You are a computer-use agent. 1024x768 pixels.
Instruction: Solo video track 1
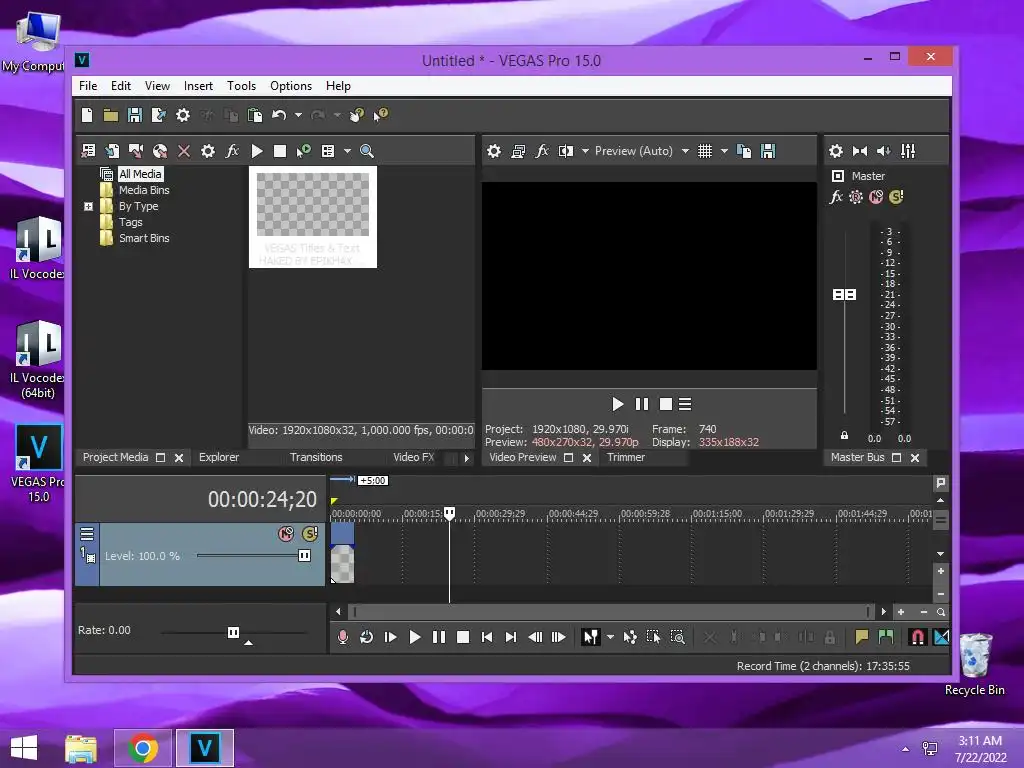310,534
